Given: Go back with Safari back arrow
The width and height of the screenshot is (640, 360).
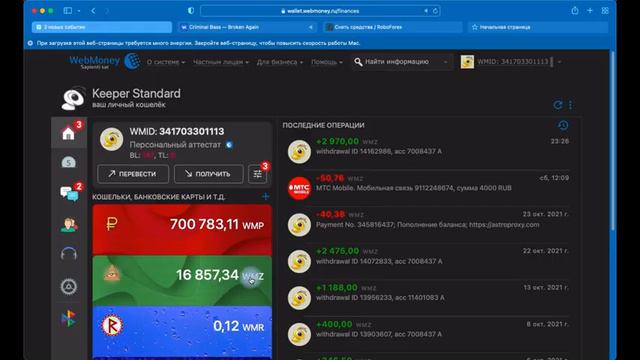Looking at the screenshot, I should [x=93, y=11].
